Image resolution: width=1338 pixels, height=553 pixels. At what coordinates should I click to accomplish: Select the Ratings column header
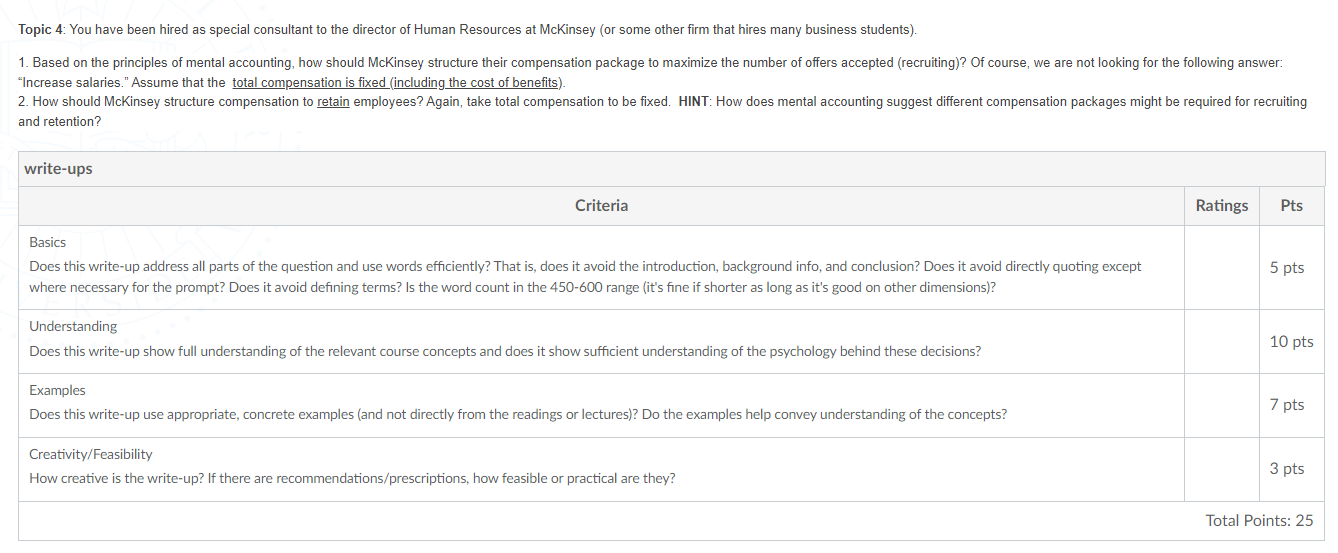click(1222, 205)
